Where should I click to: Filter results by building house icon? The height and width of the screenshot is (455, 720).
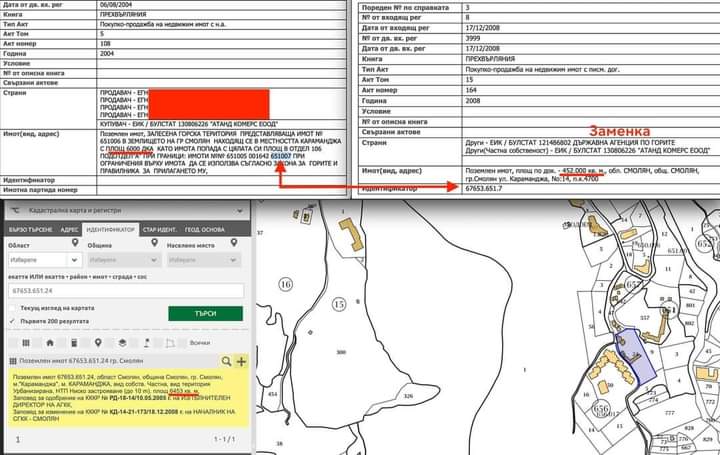tap(50, 343)
